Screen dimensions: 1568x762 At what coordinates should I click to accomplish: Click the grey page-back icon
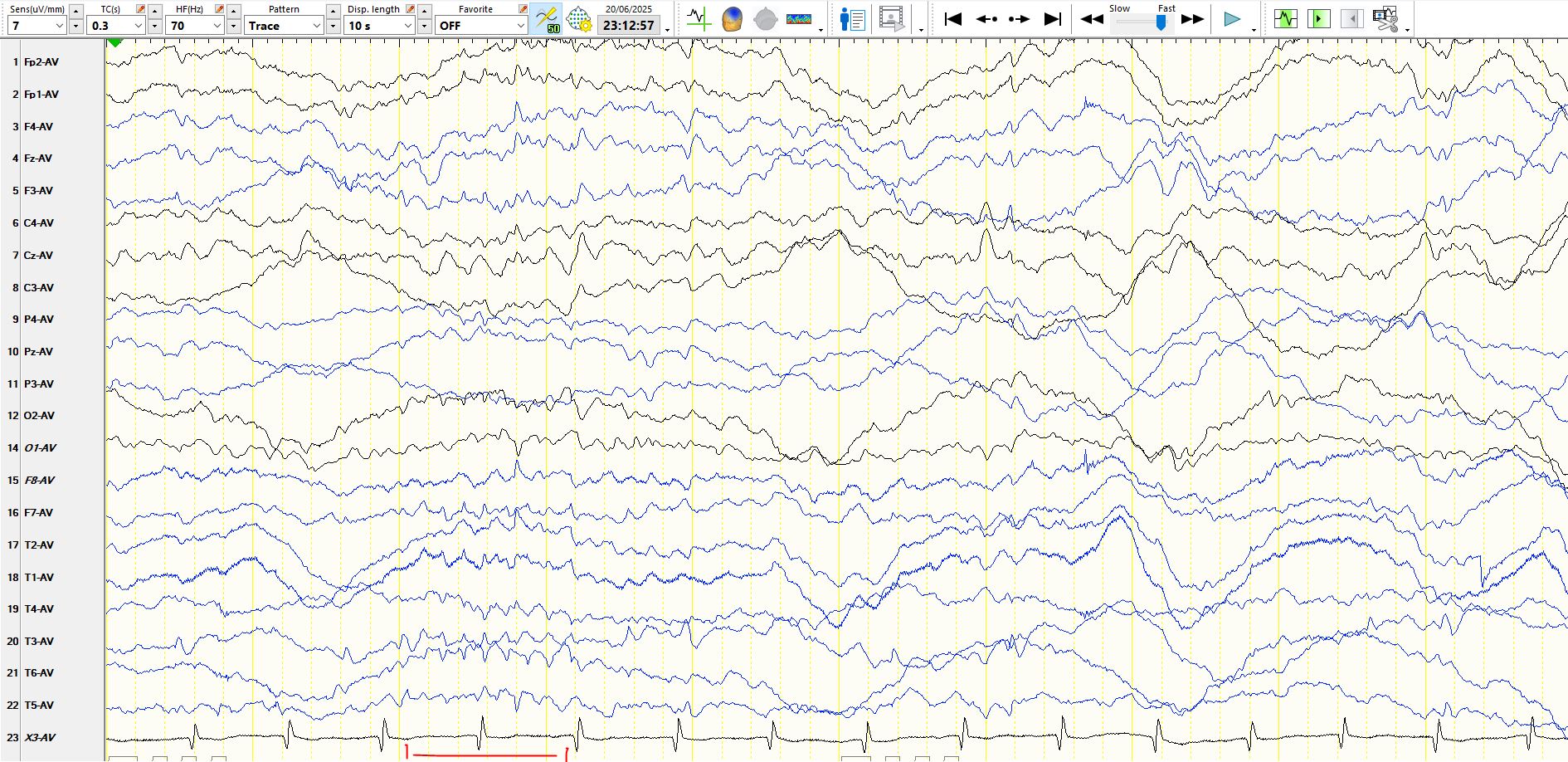point(1351,18)
